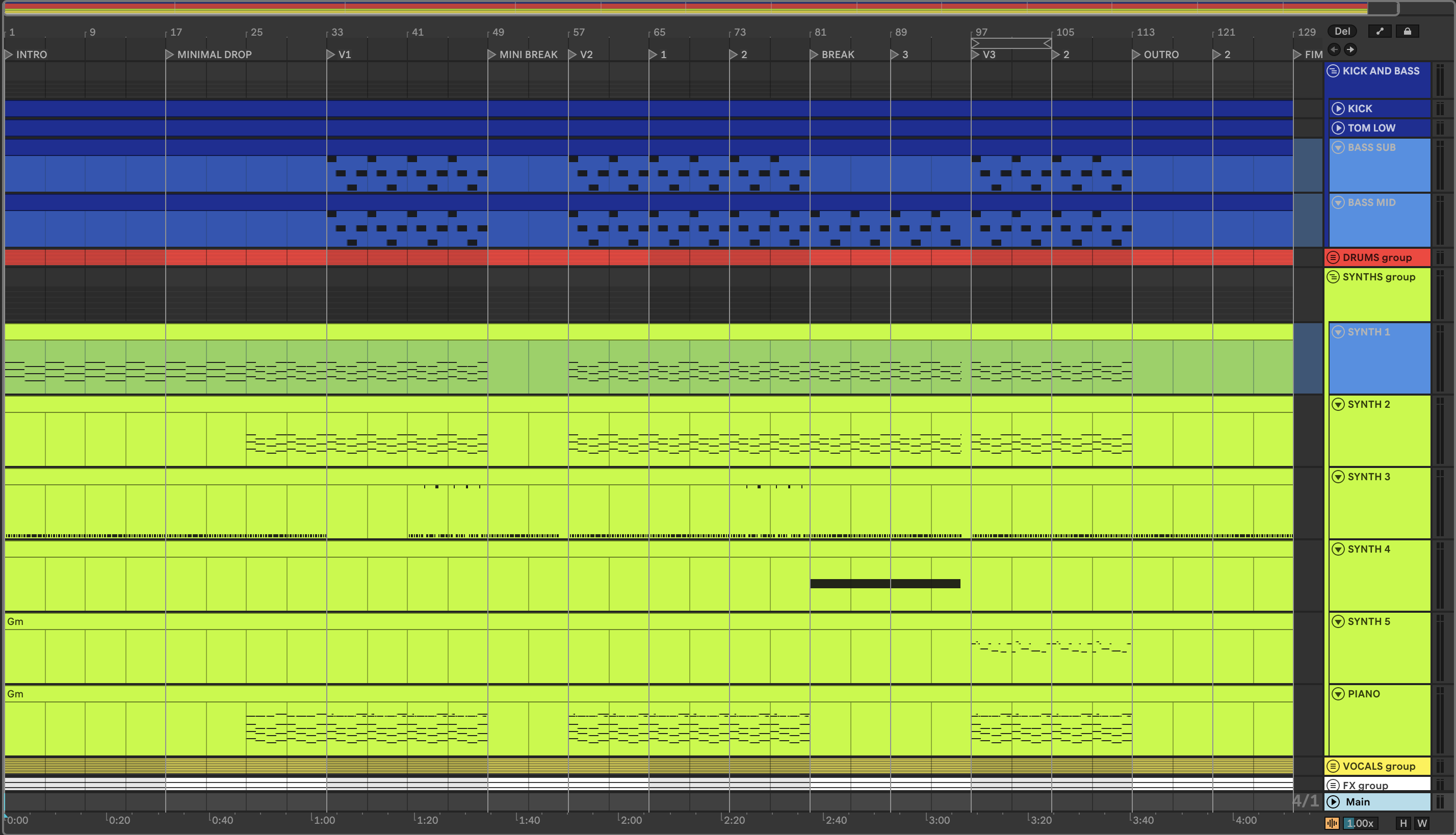Image resolution: width=1456 pixels, height=835 pixels.
Task: Fold the SYNTHS group
Action: point(1333,277)
